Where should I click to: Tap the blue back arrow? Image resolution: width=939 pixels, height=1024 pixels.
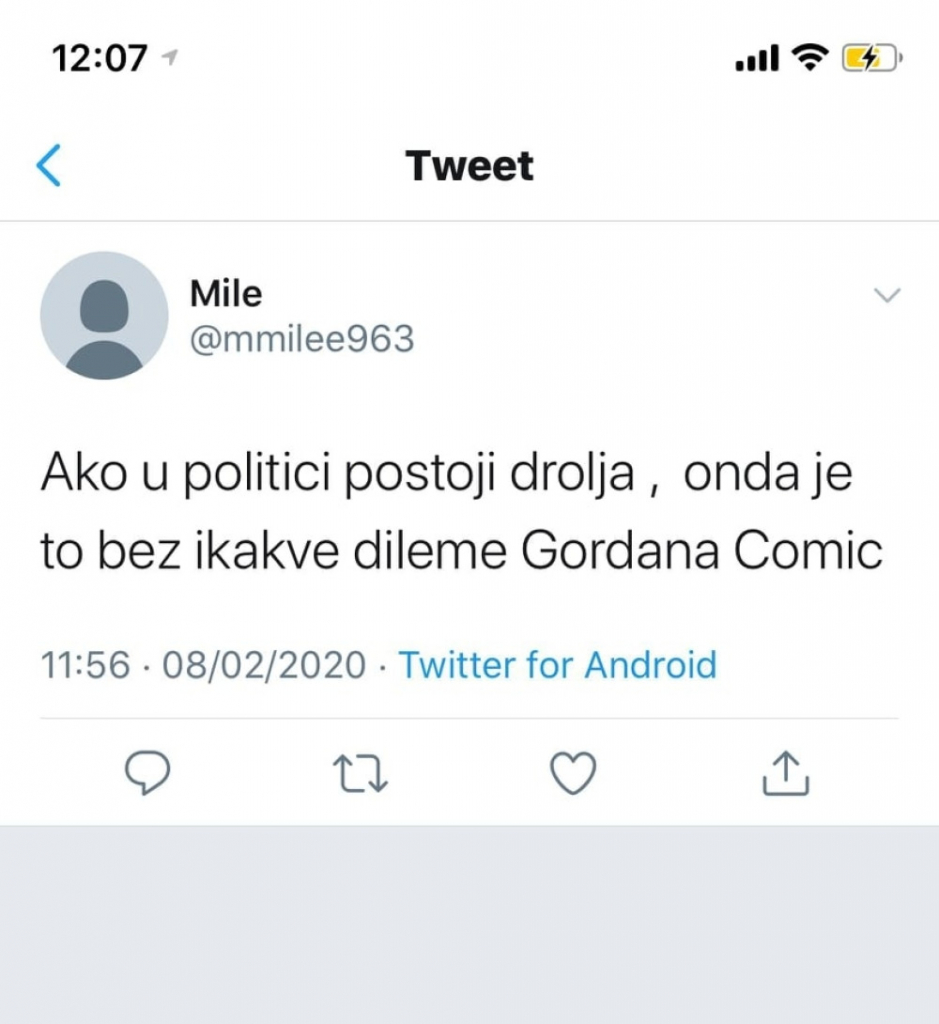pyautogui.click(x=49, y=166)
